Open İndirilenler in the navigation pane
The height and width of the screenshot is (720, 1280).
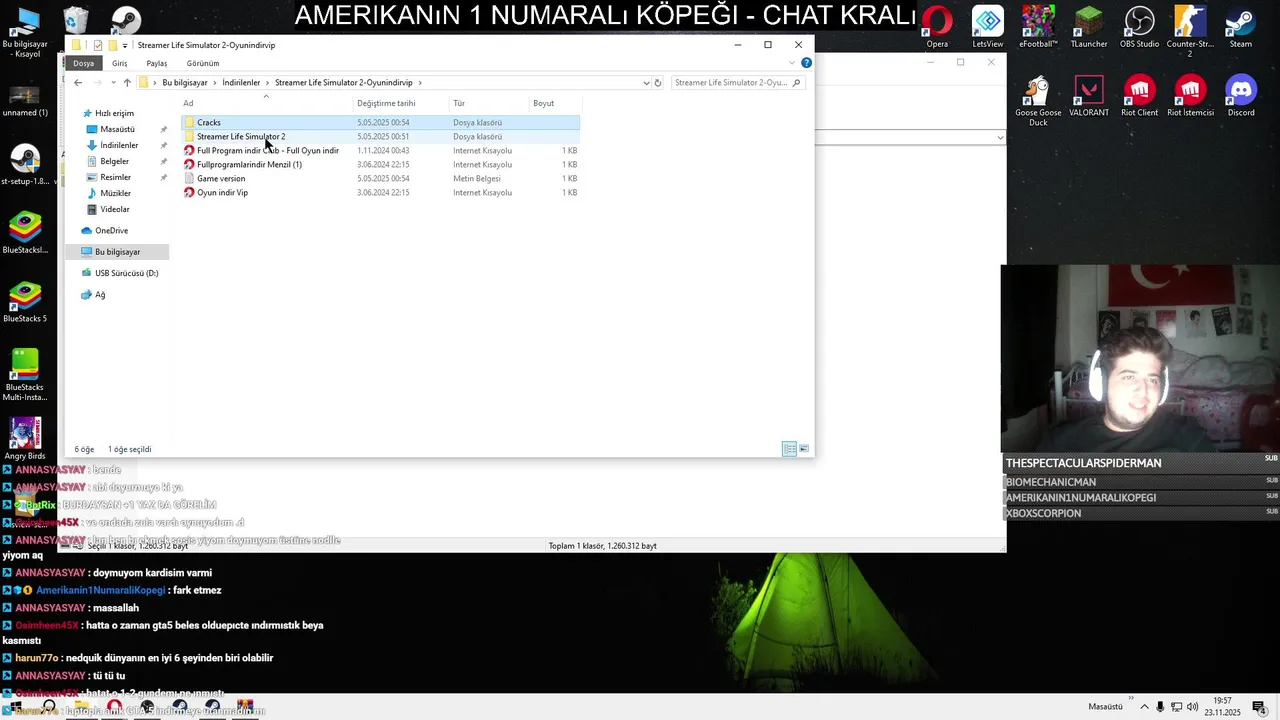119,145
